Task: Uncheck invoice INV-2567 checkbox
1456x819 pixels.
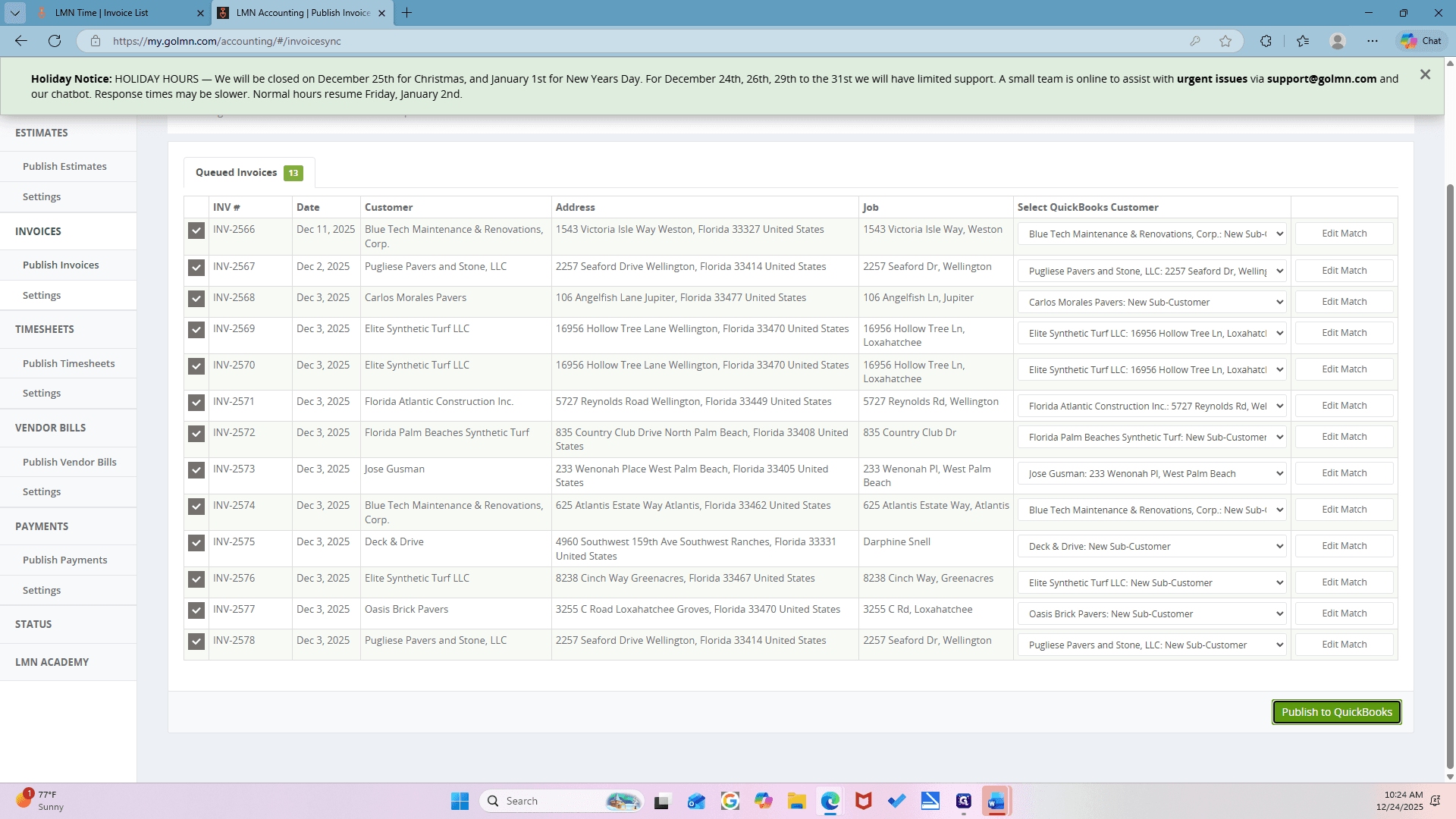Action: click(x=196, y=268)
